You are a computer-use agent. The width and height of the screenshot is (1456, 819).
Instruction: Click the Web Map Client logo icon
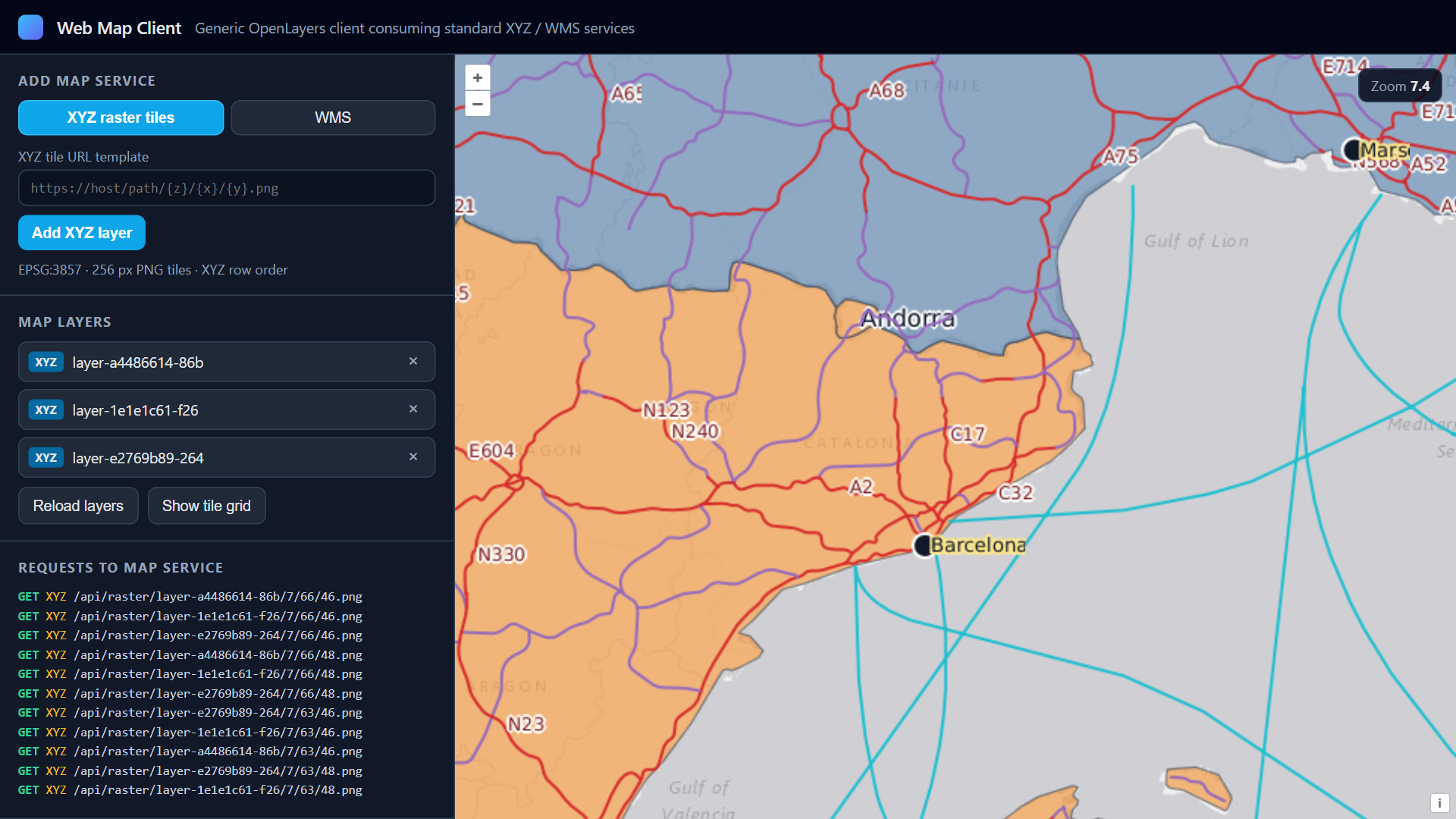click(31, 27)
